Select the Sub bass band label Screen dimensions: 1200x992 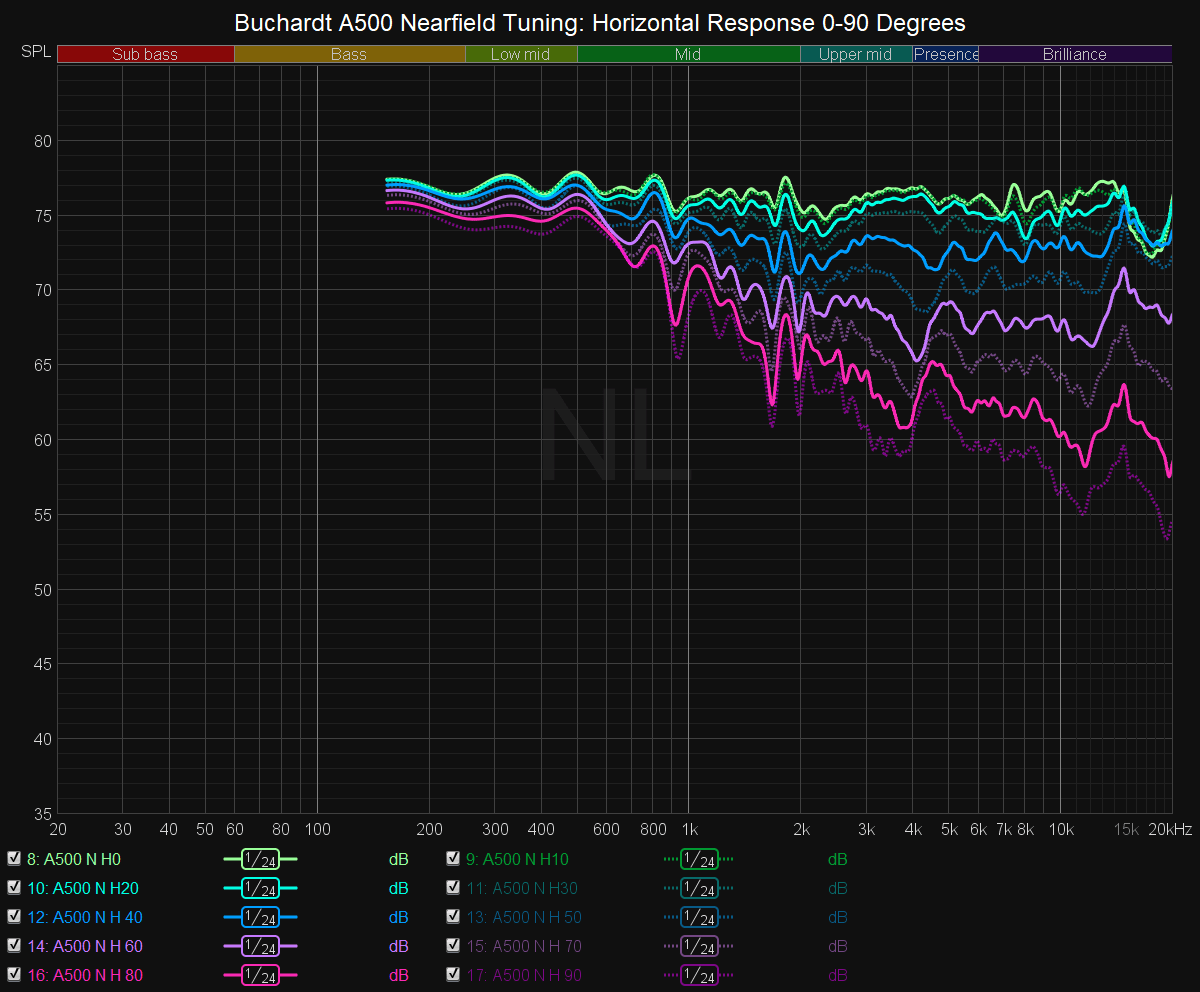[x=145, y=54]
